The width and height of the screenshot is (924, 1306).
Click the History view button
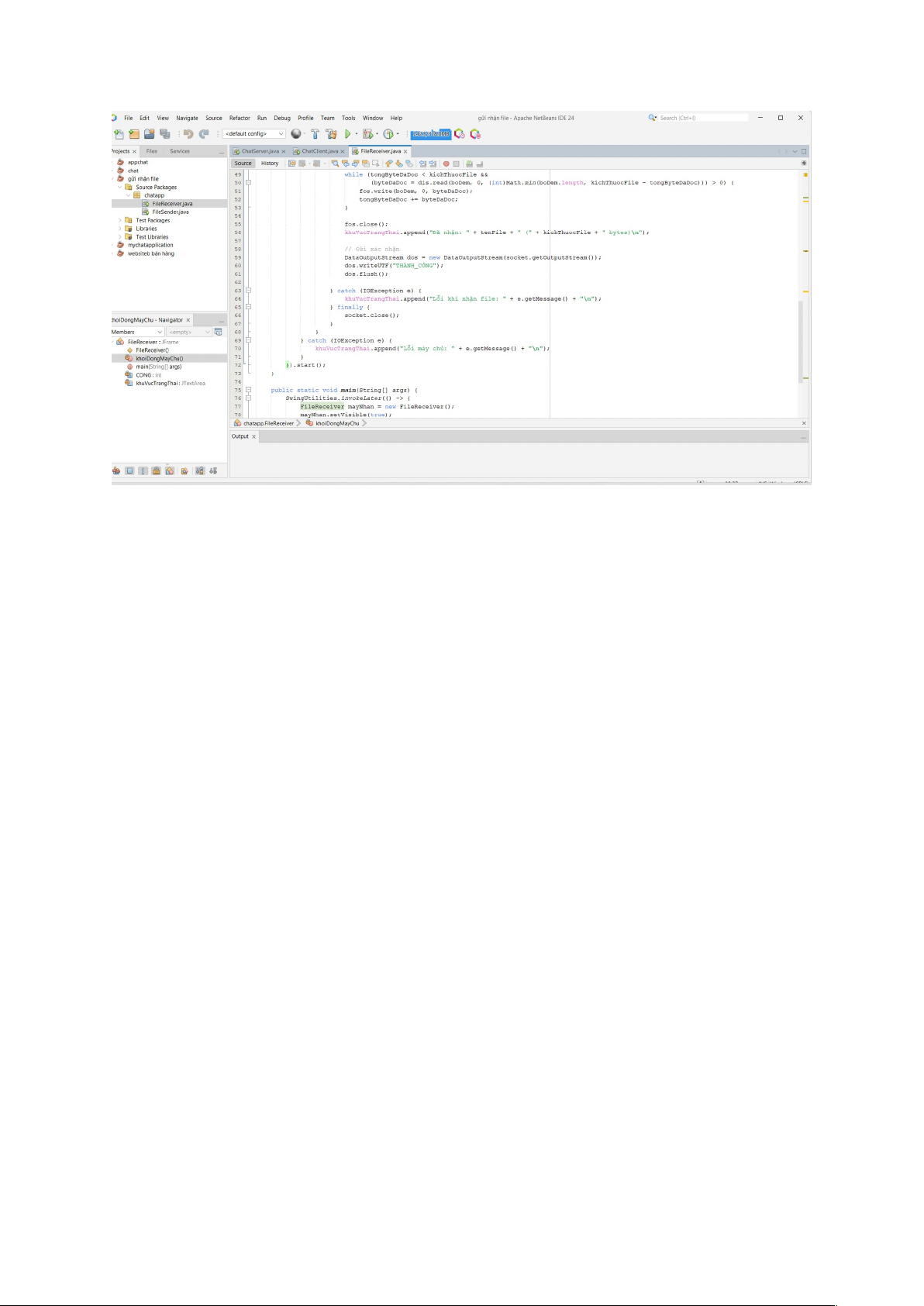pos(270,164)
